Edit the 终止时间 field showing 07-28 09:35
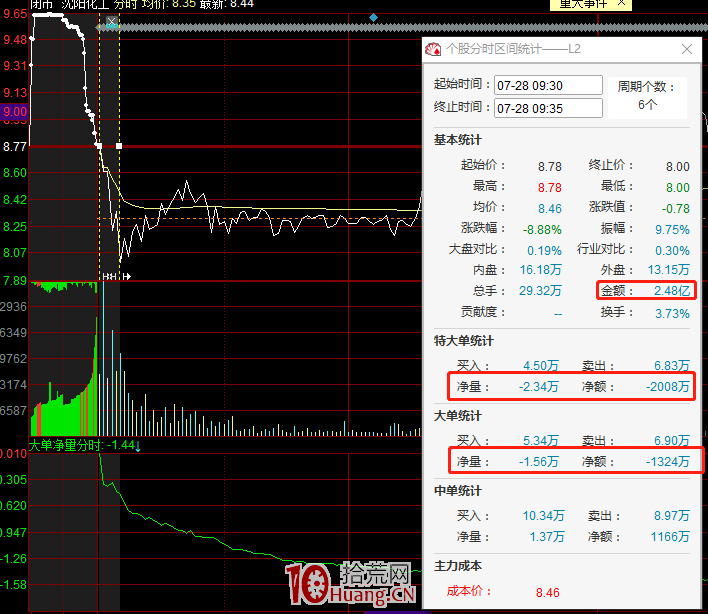The width and height of the screenshot is (708, 614). tap(548, 108)
